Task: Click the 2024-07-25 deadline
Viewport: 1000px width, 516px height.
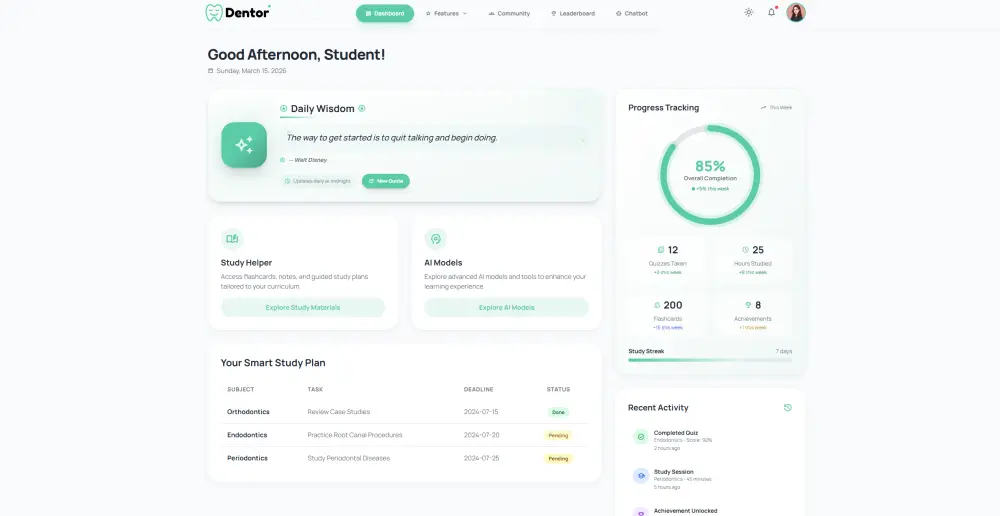Action: (x=482, y=458)
